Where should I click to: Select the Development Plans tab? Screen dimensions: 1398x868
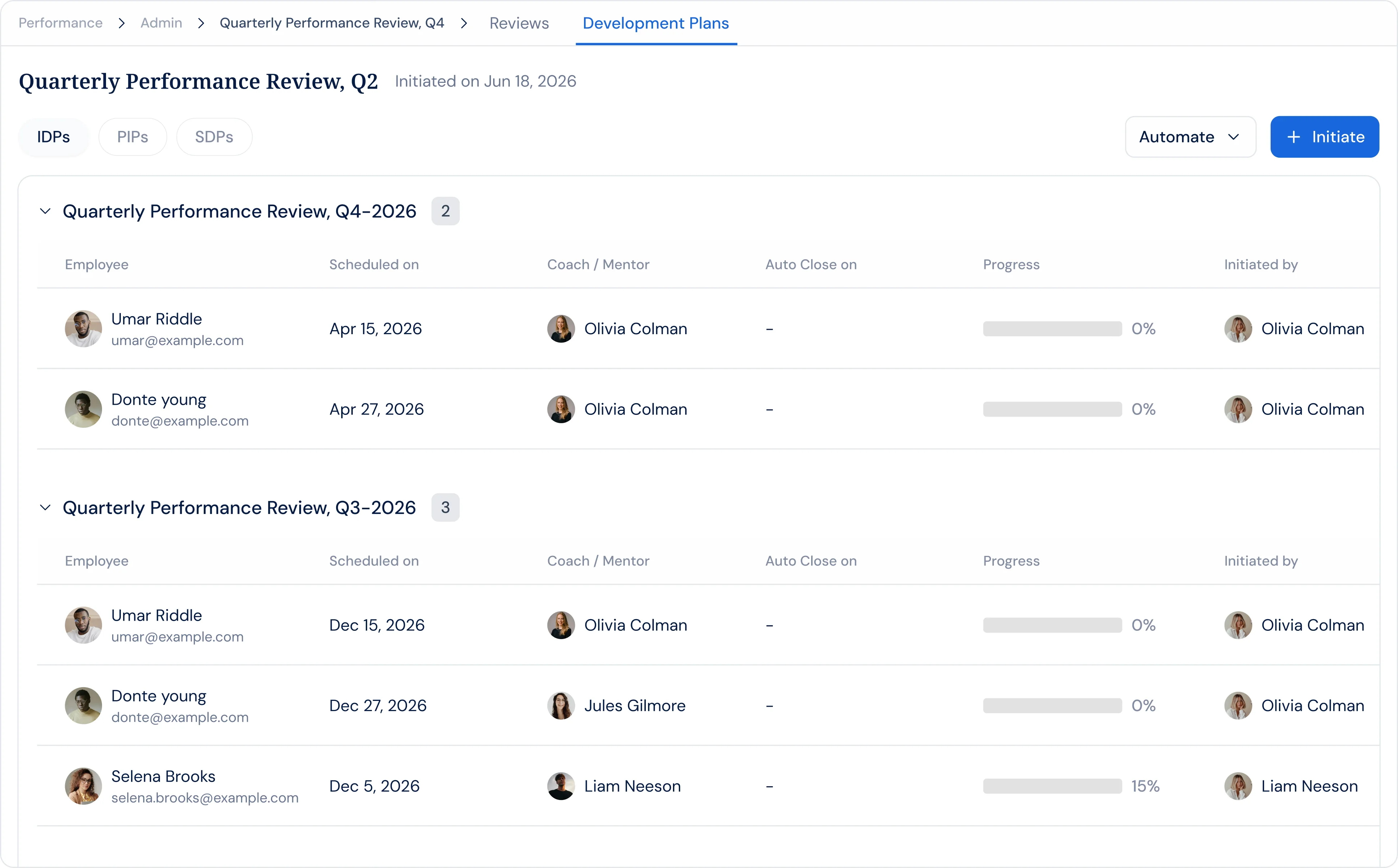click(x=656, y=23)
